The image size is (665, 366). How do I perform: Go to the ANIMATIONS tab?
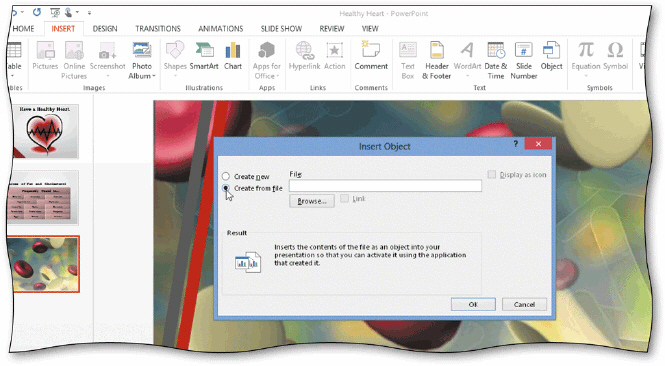221,29
